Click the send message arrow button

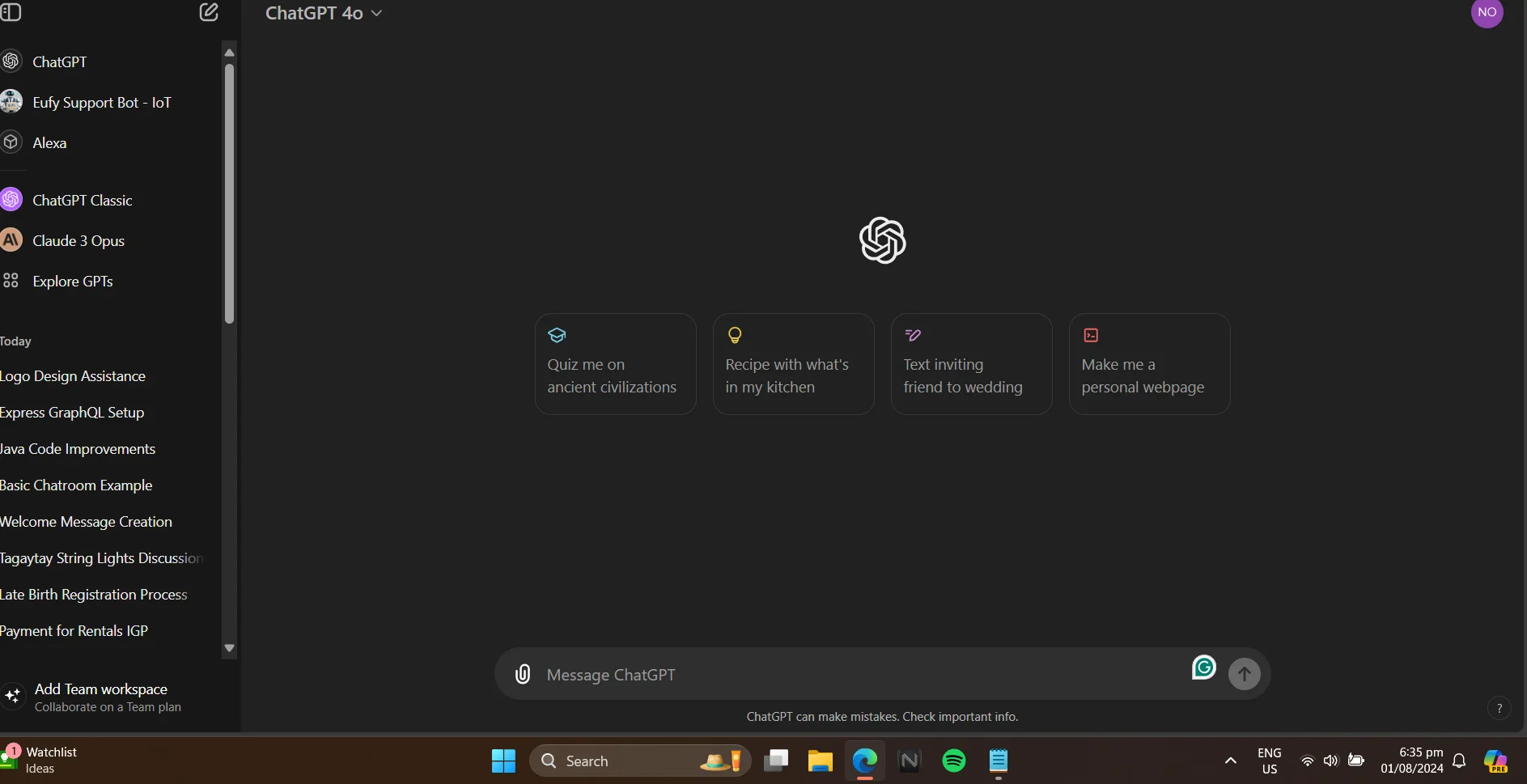click(x=1244, y=674)
